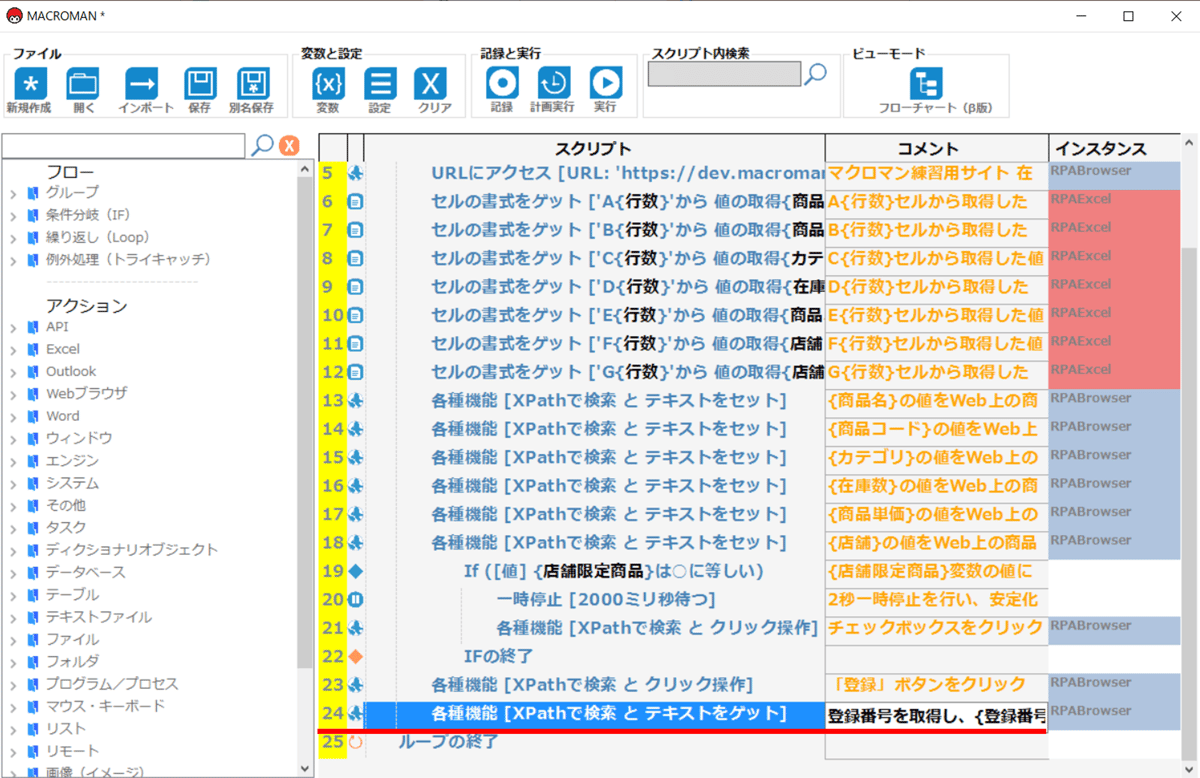The image size is (1200, 778).
Task: Open the 変数 (Variables) manager
Action: click(x=329, y=83)
